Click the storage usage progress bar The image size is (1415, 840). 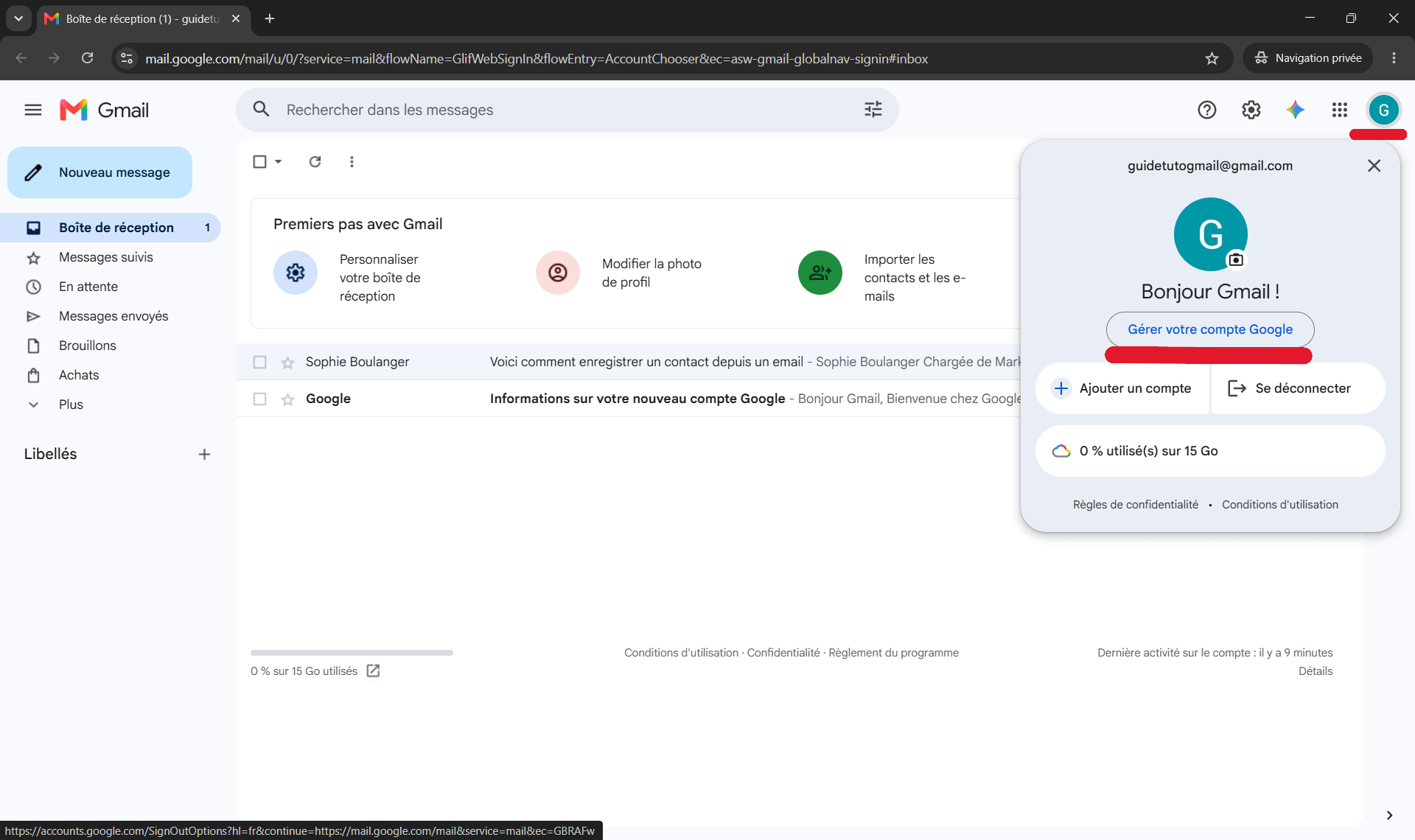tap(352, 653)
